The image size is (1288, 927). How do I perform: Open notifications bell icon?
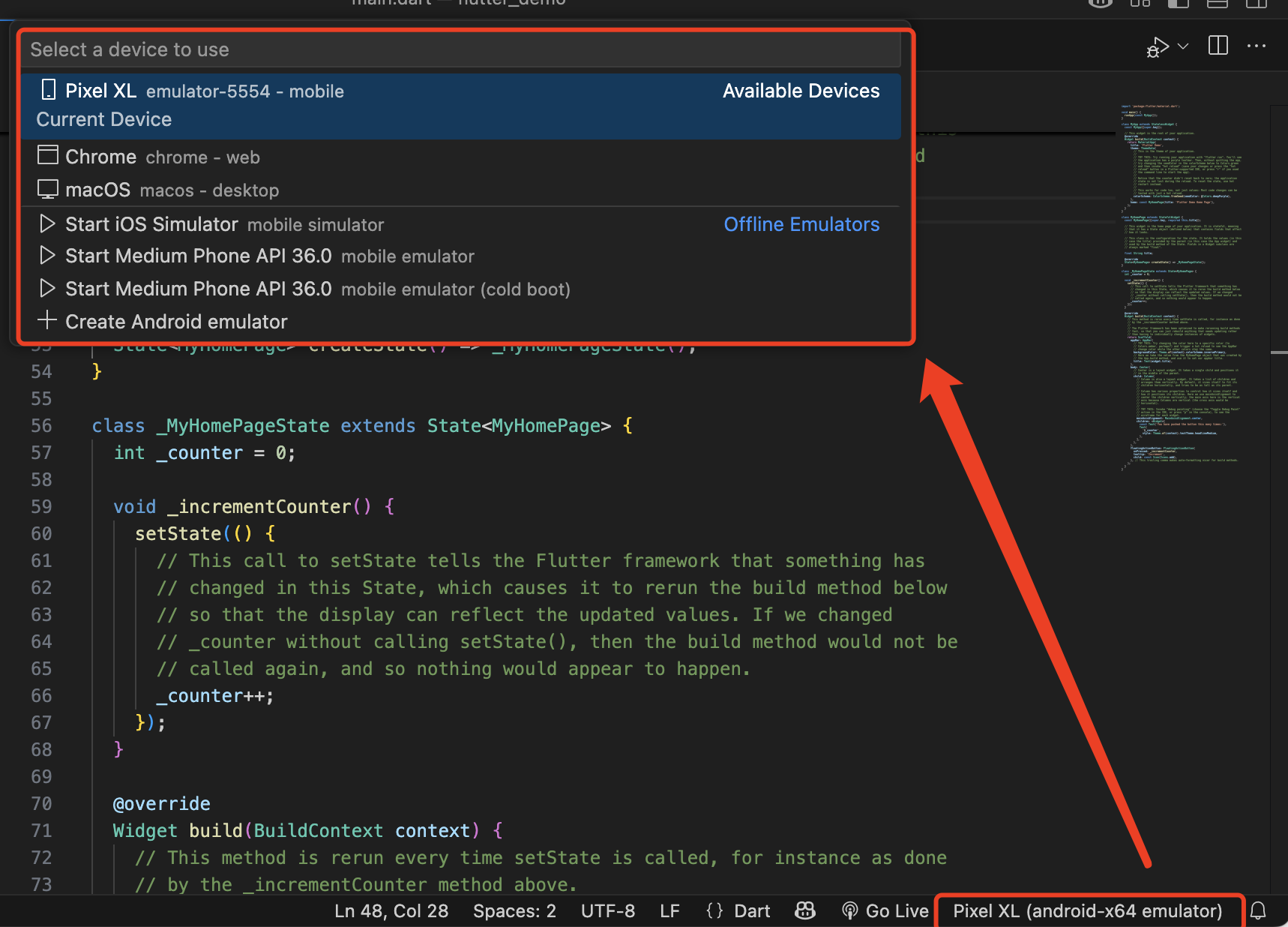tap(1259, 911)
